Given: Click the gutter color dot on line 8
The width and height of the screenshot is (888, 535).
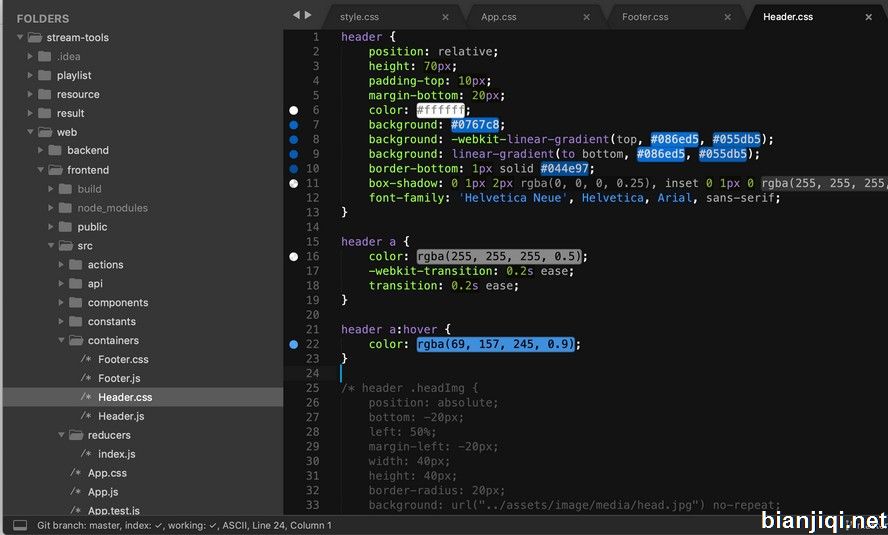Looking at the screenshot, I should click(x=293, y=139).
